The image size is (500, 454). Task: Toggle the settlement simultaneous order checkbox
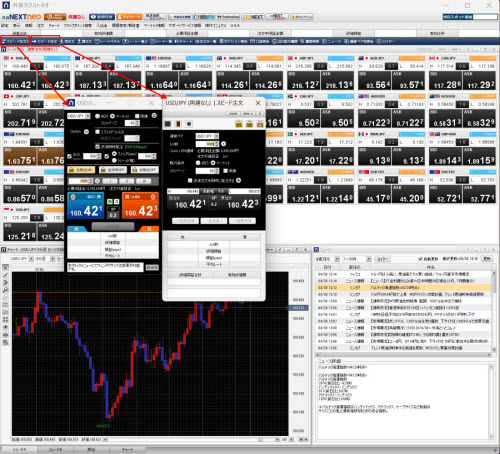(x=190, y=180)
